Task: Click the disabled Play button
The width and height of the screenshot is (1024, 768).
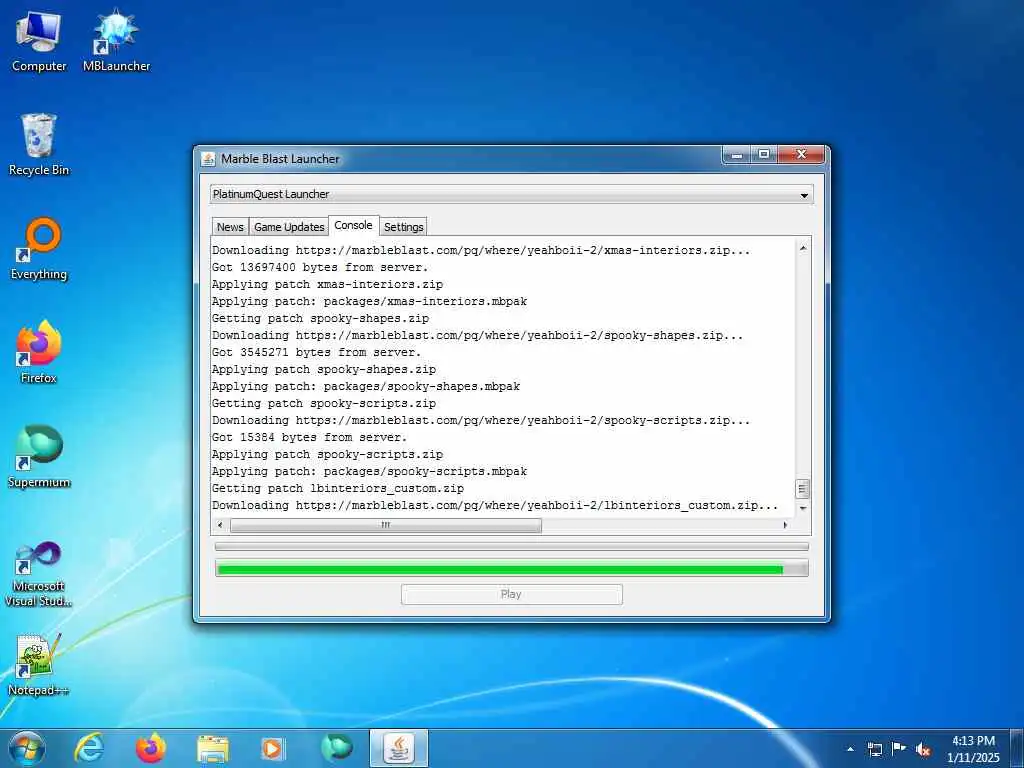Action: (x=511, y=594)
